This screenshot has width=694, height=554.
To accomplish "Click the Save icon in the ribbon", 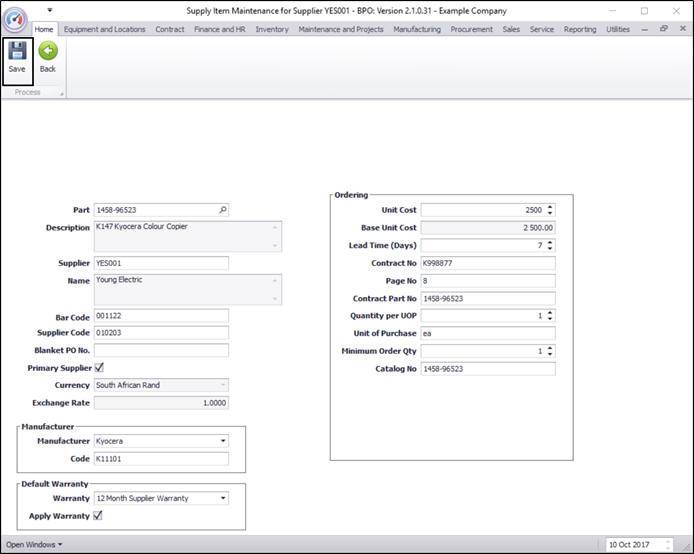I will click(x=17, y=51).
